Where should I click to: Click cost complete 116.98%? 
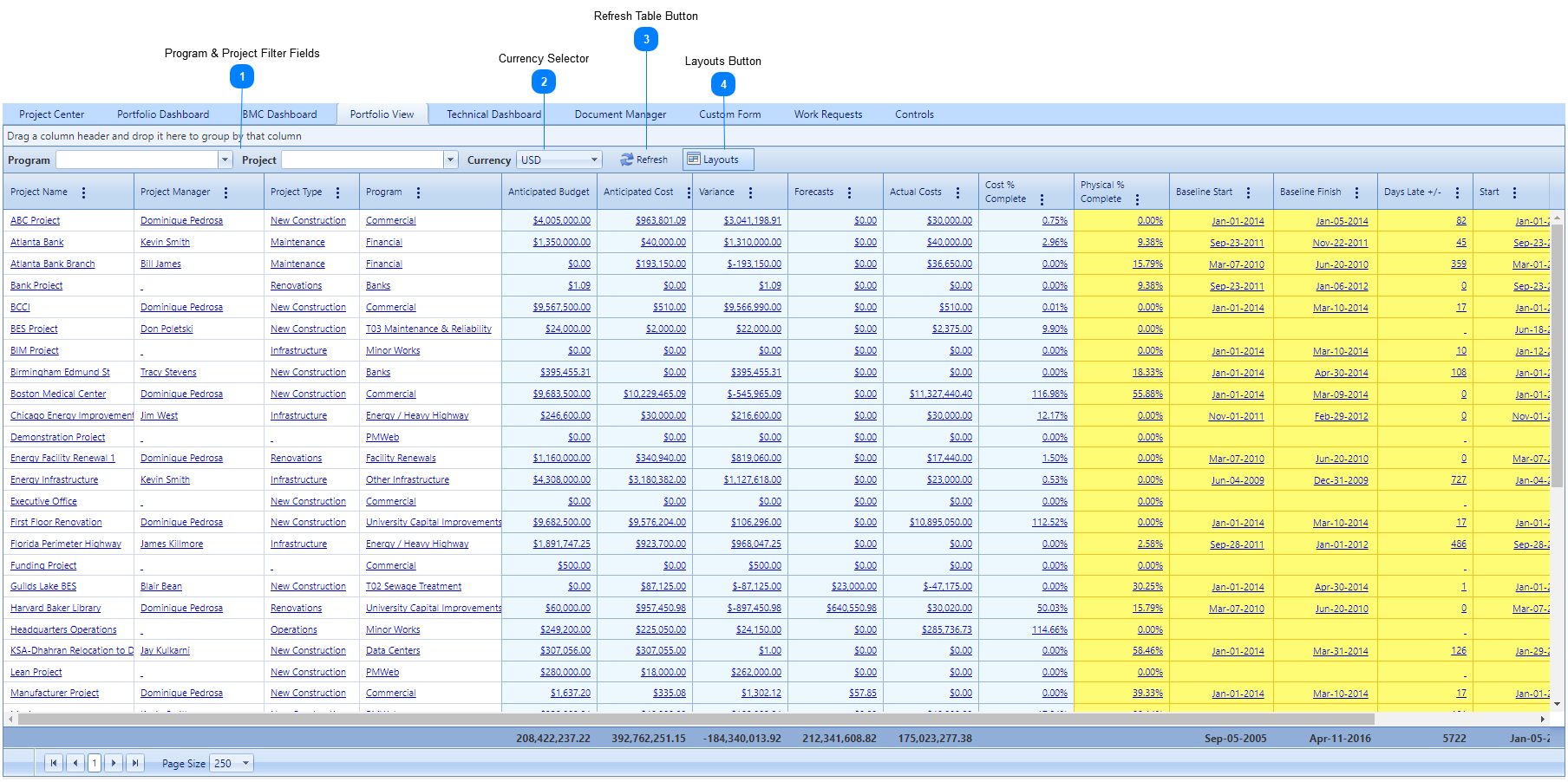(1050, 394)
